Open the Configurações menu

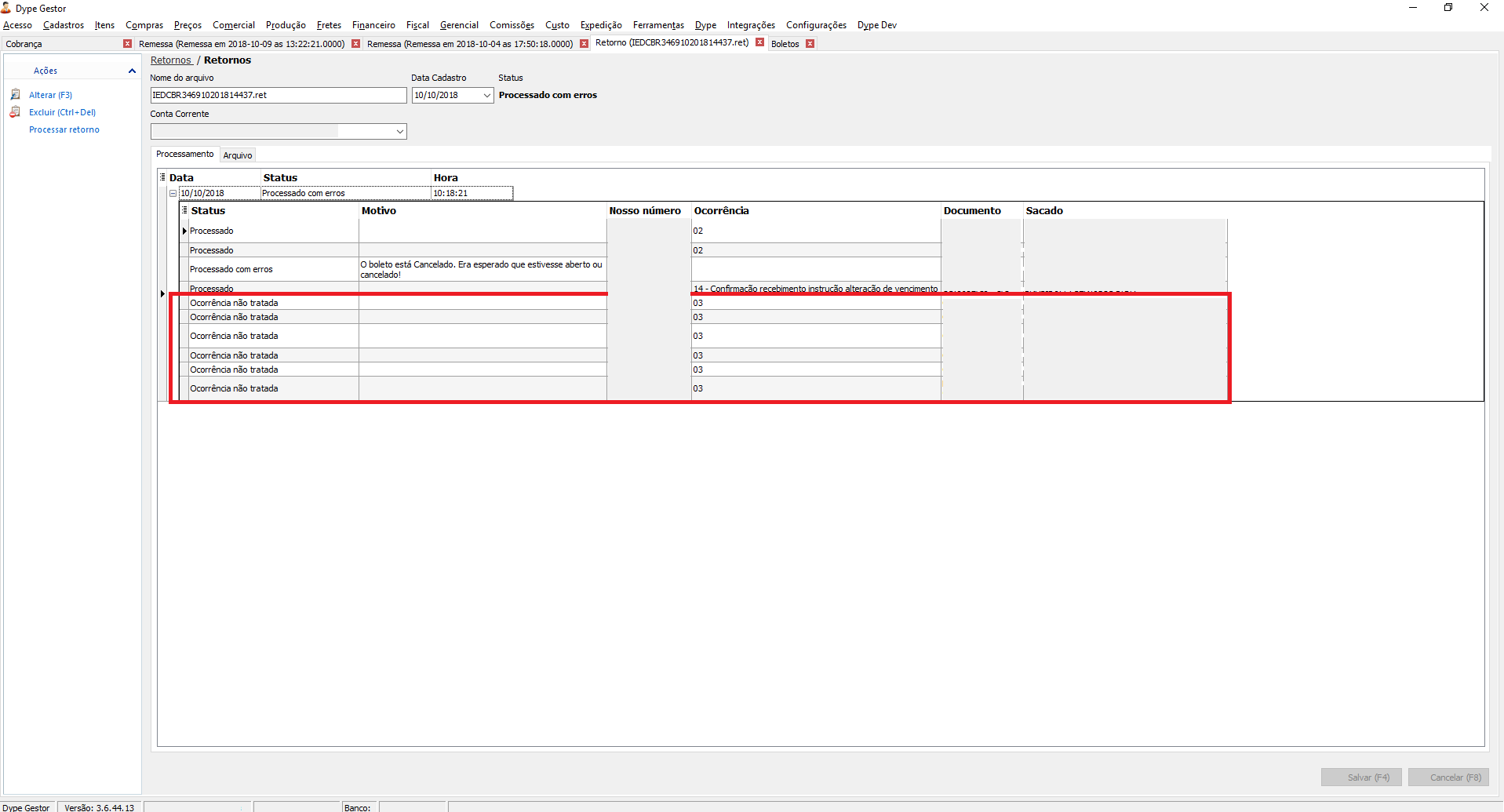[x=816, y=25]
